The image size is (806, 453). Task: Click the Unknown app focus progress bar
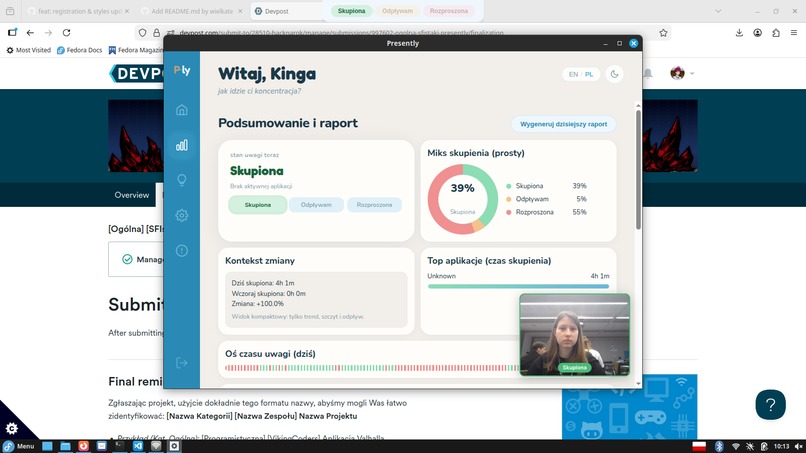[518, 286]
